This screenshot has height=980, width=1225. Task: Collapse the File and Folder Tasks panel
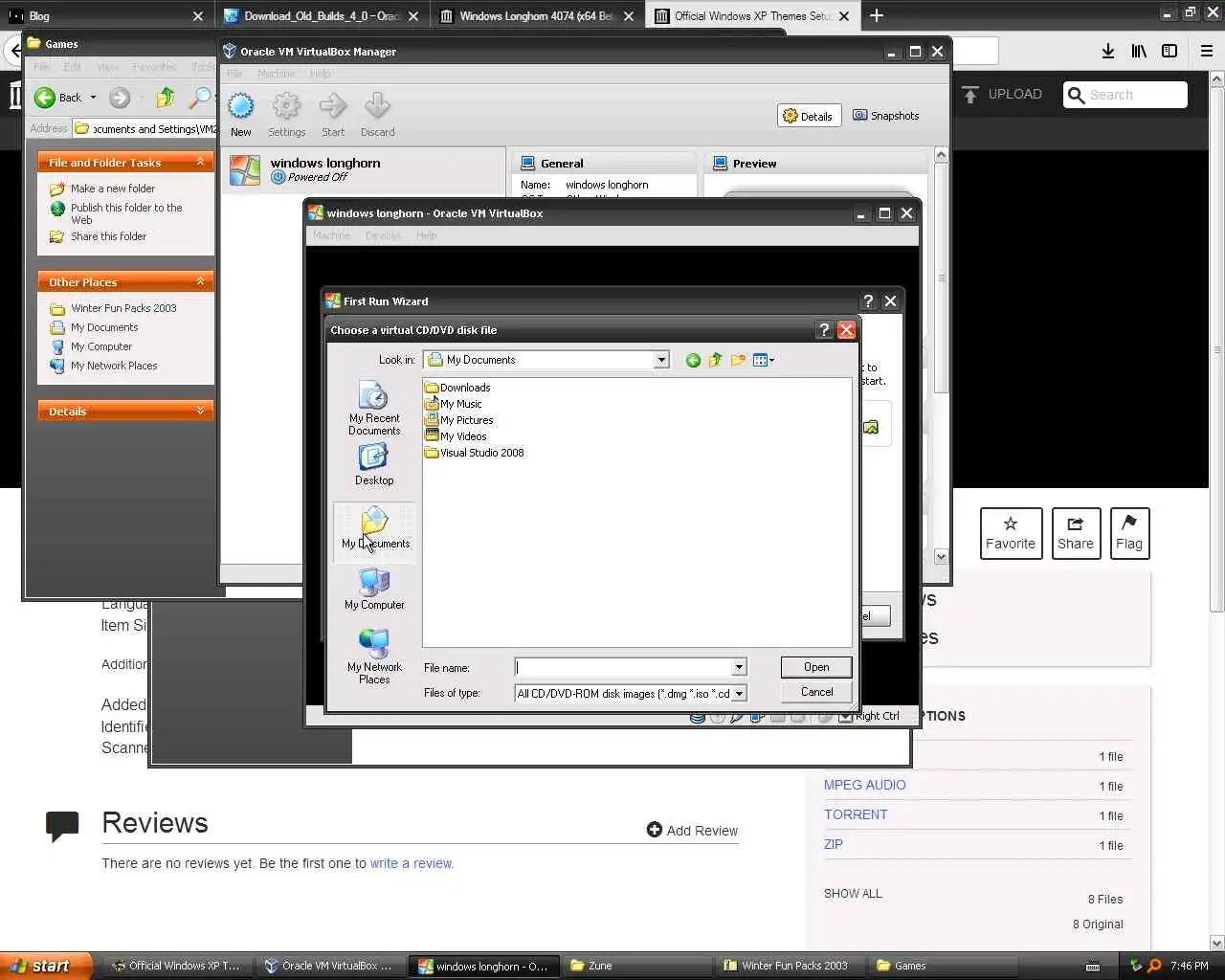coord(200,163)
